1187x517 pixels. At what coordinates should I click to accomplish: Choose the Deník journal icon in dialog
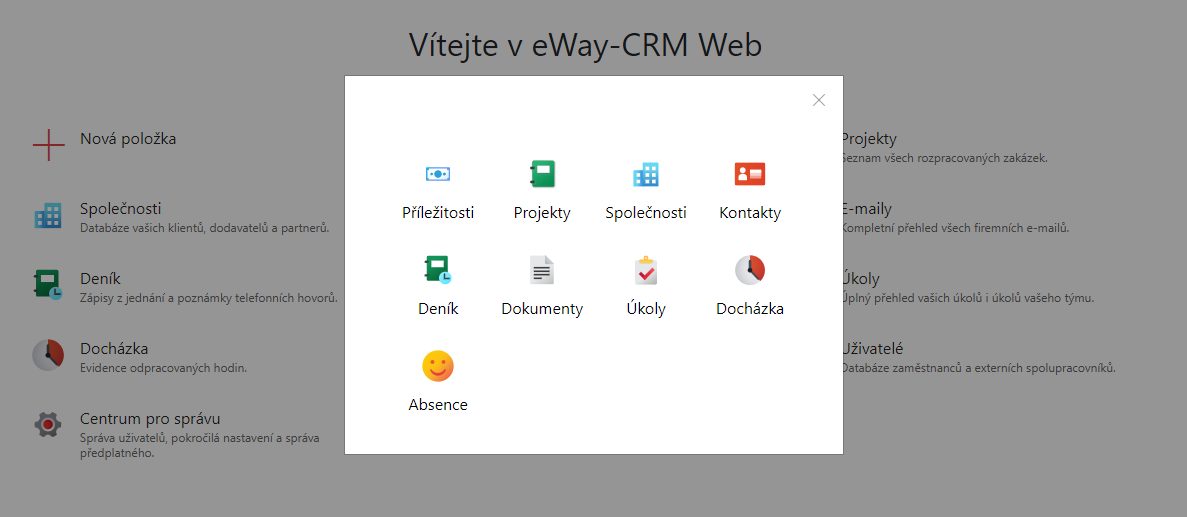click(438, 270)
